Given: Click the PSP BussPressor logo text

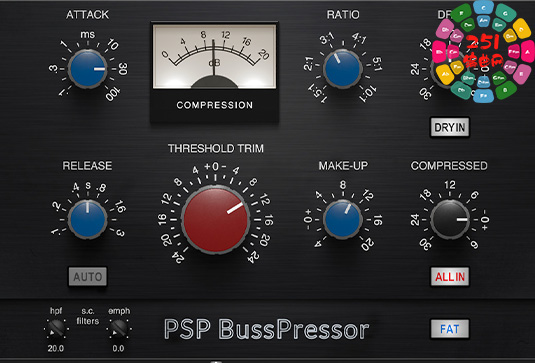Looking at the screenshot, I should [x=266, y=329].
